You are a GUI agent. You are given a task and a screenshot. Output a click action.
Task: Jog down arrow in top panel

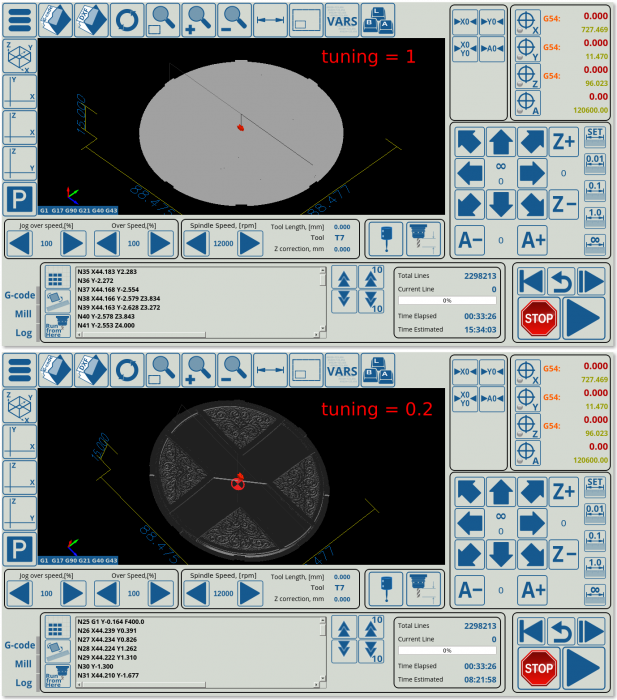(x=500, y=204)
